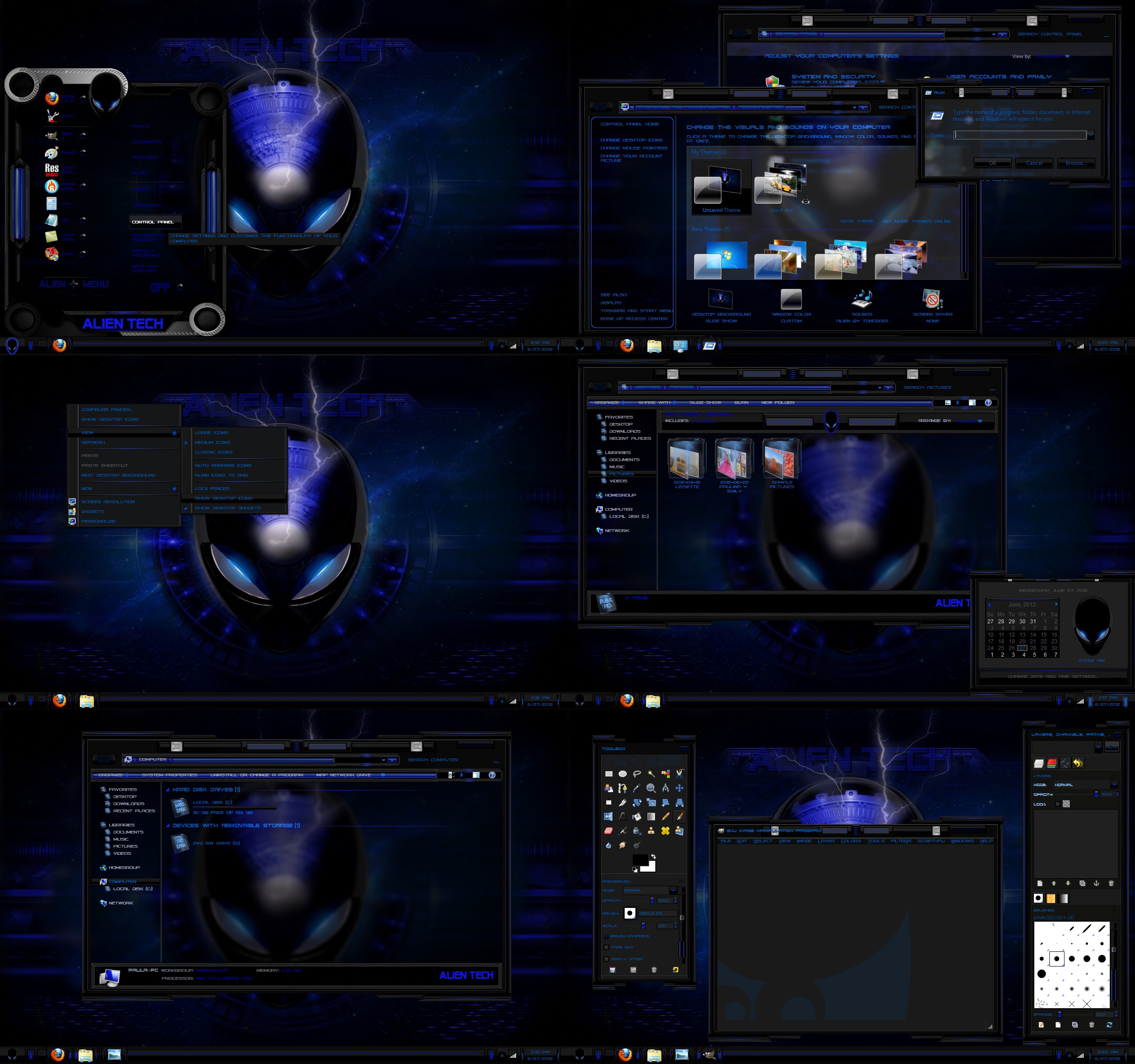Image resolution: width=1135 pixels, height=1064 pixels.
Task: Toggle the layer Lock pixels checkbox
Action: click(x=1058, y=804)
